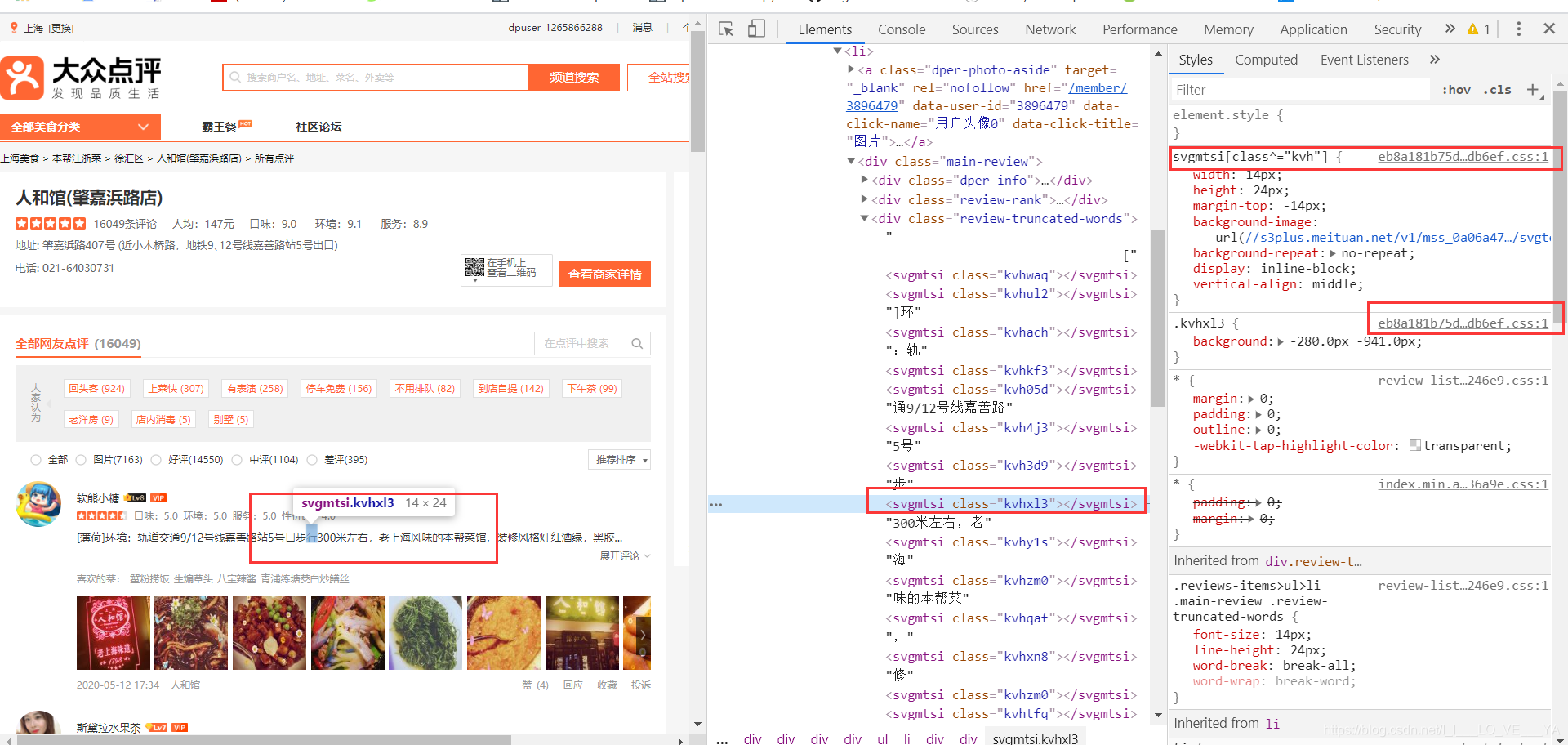Image resolution: width=1568 pixels, height=745 pixels.
Task: Click the 频道搜索 search button
Action: 574,78
